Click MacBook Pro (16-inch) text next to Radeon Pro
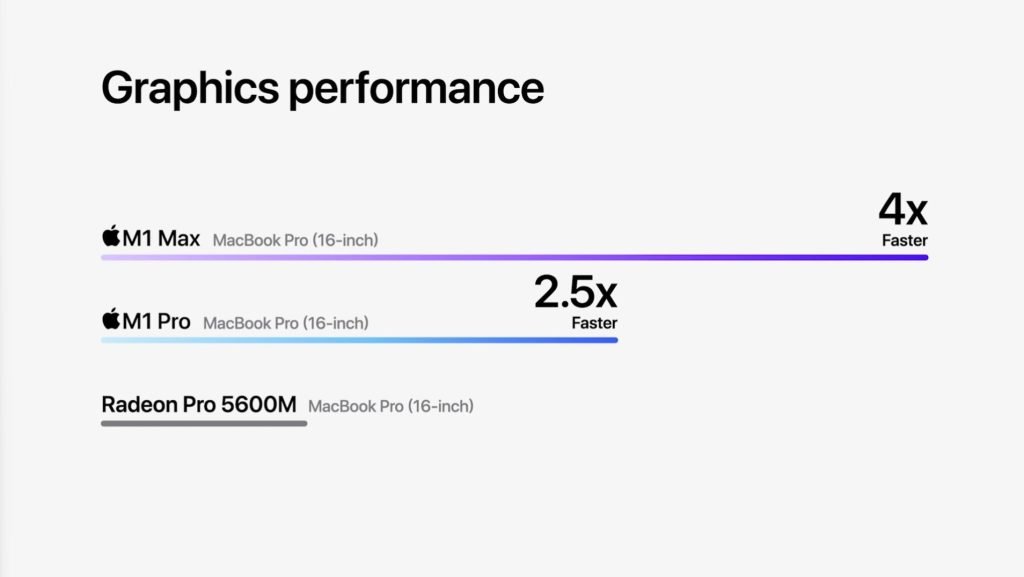This screenshot has width=1024, height=577. 391,406
